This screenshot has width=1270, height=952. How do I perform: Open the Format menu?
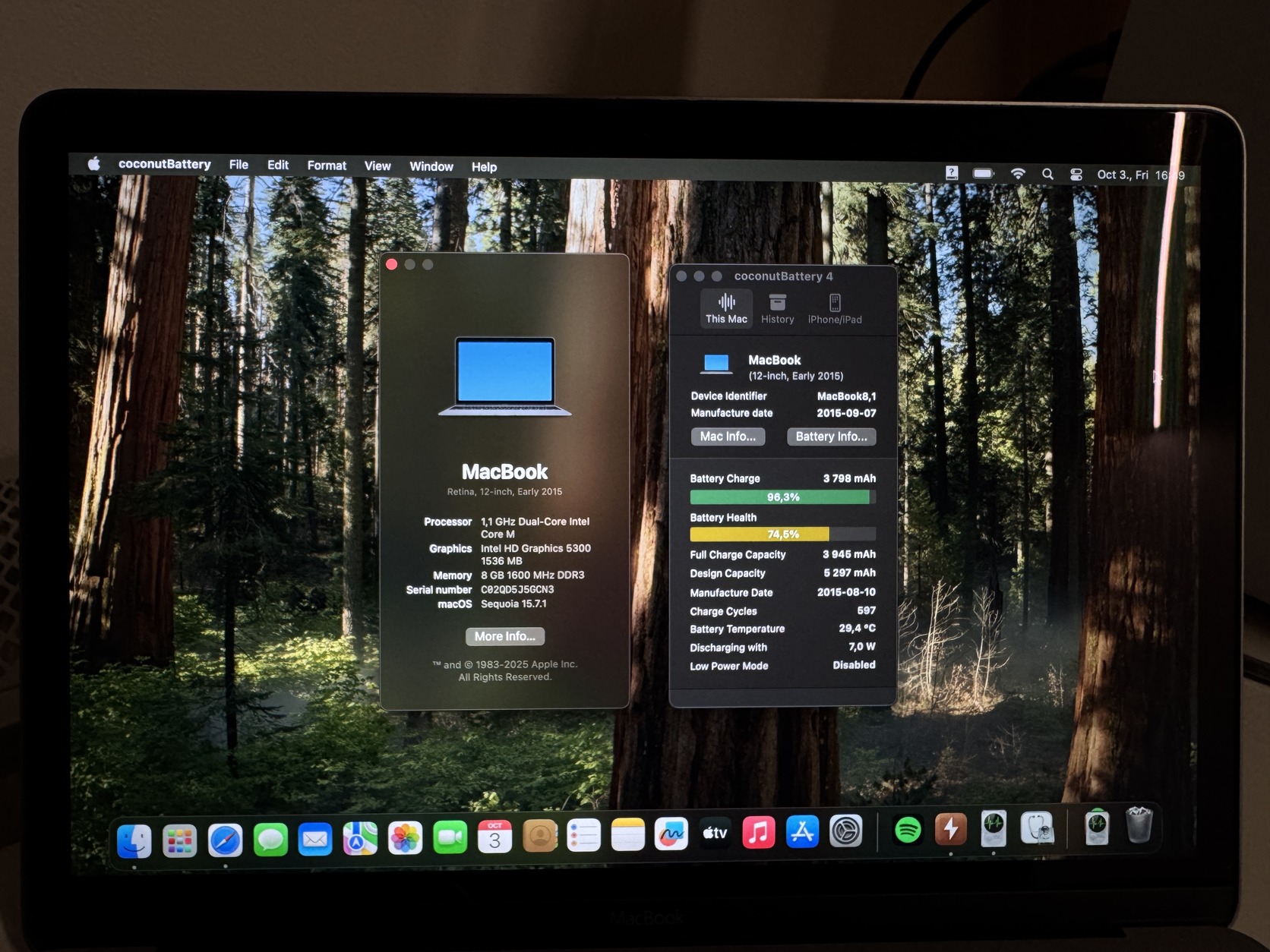point(327,165)
